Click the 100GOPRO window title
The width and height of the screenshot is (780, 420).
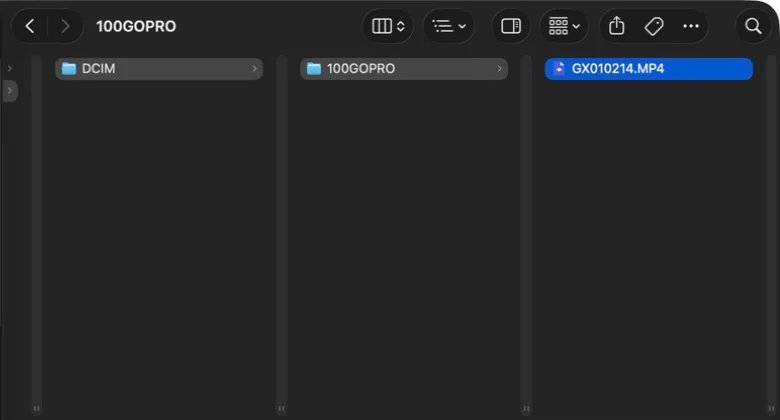click(x=136, y=26)
